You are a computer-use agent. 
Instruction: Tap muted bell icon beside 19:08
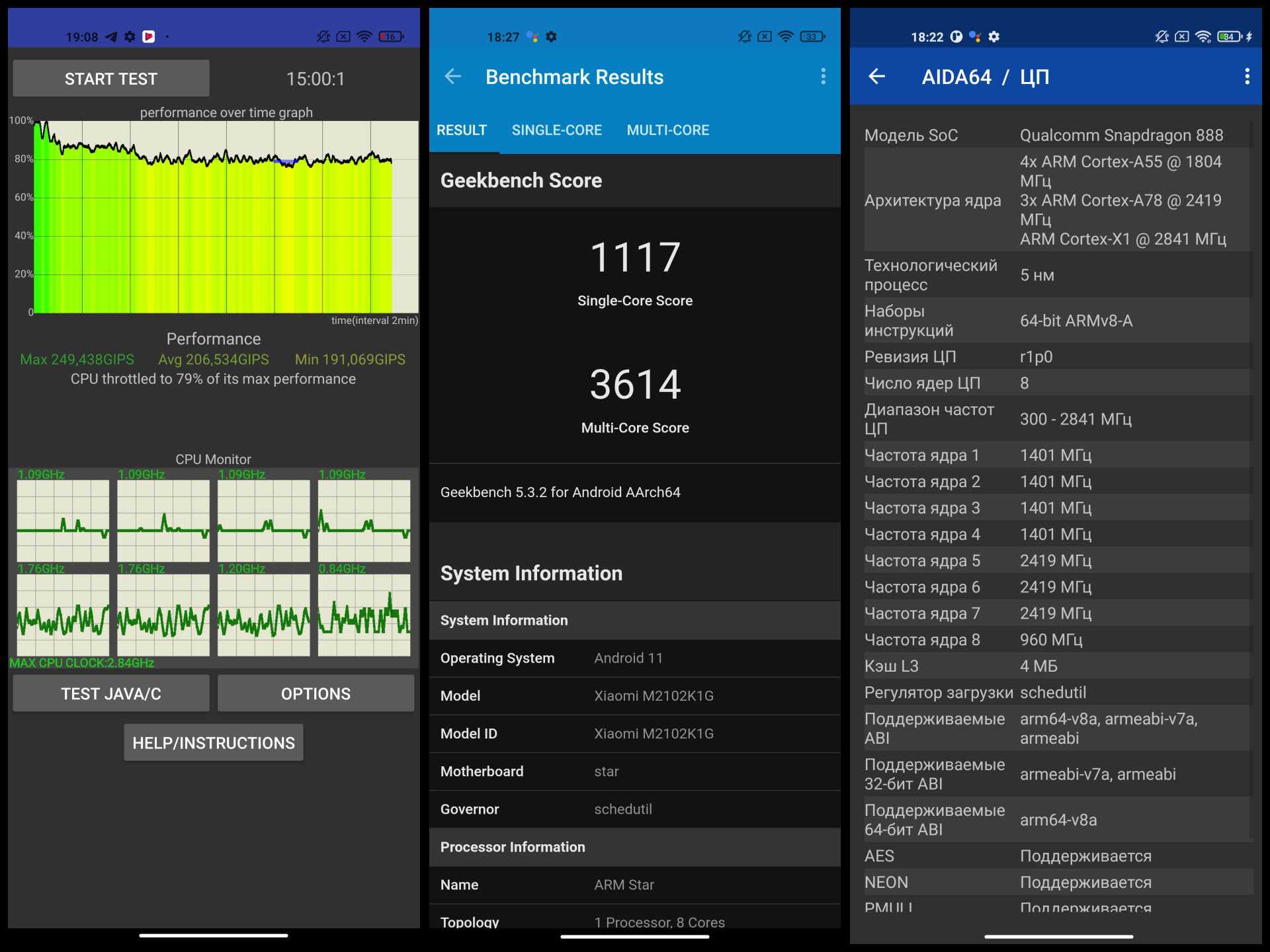323,37
